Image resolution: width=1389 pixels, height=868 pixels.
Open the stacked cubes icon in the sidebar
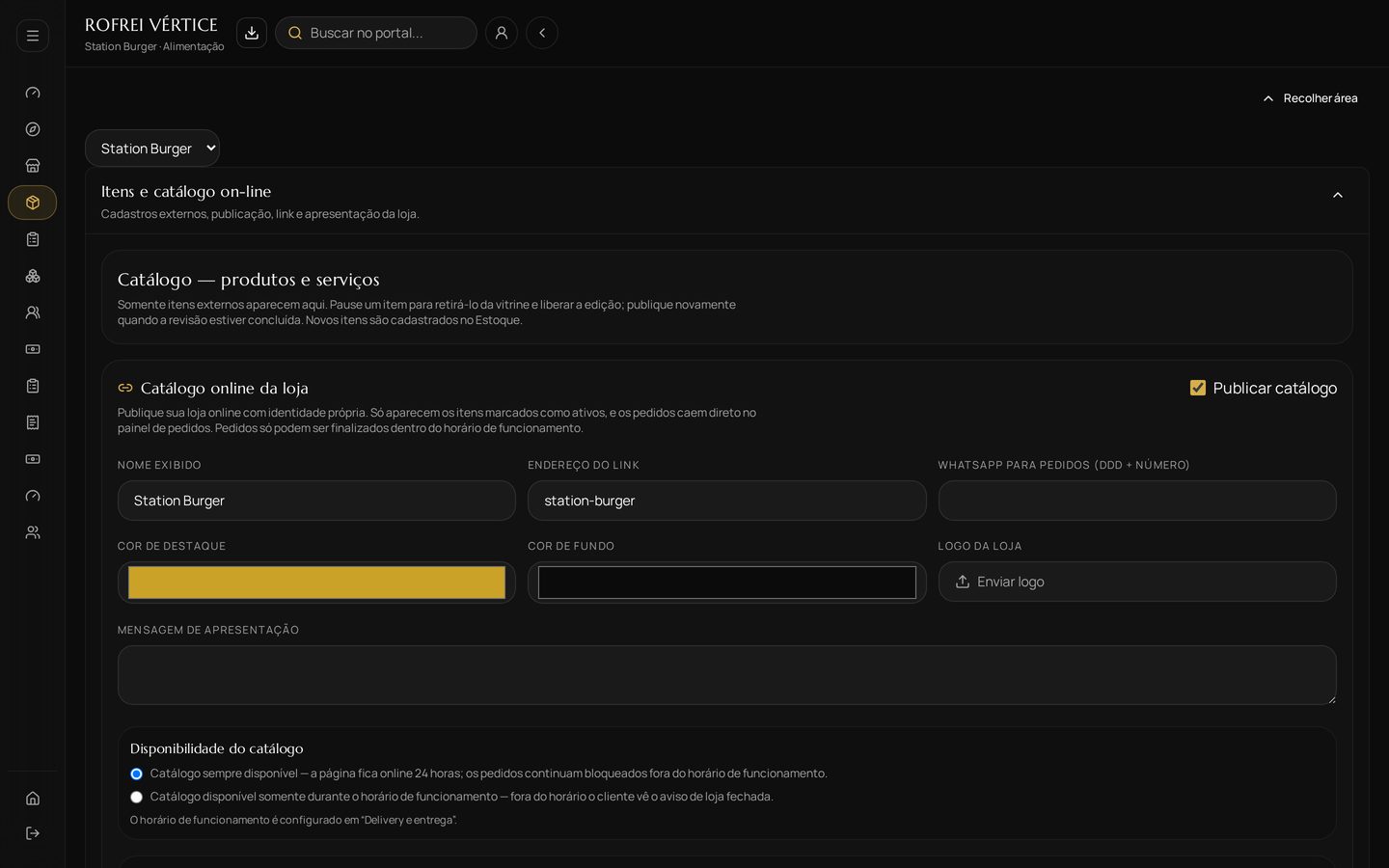coord(33,276)
